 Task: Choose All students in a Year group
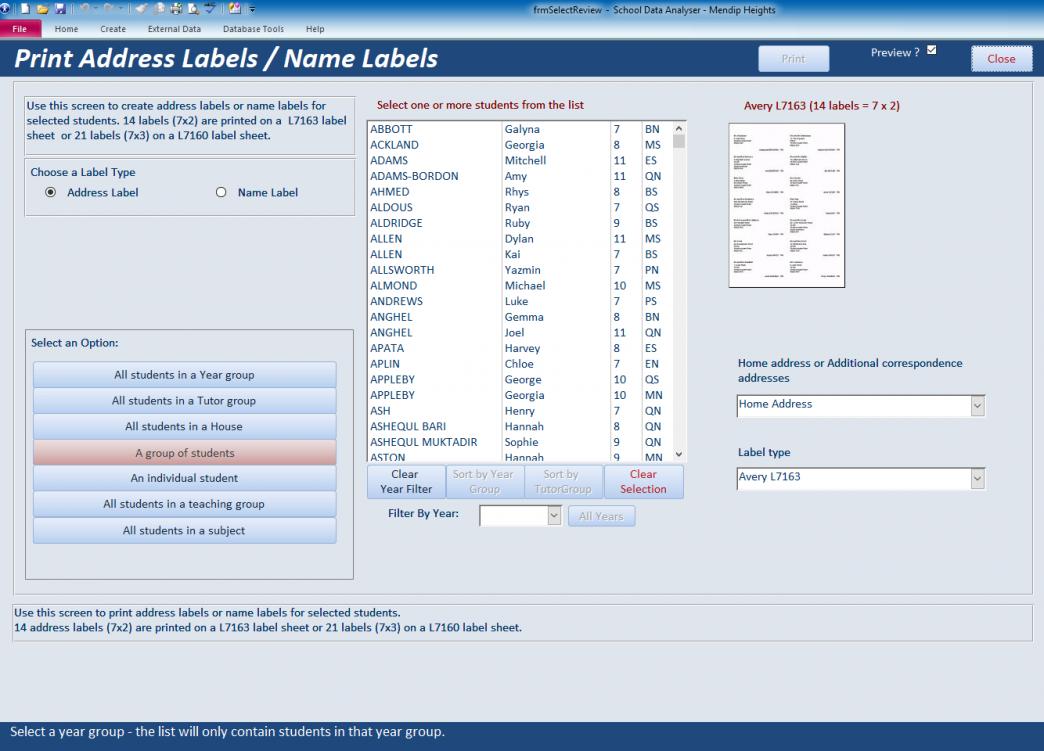[184, 375]
